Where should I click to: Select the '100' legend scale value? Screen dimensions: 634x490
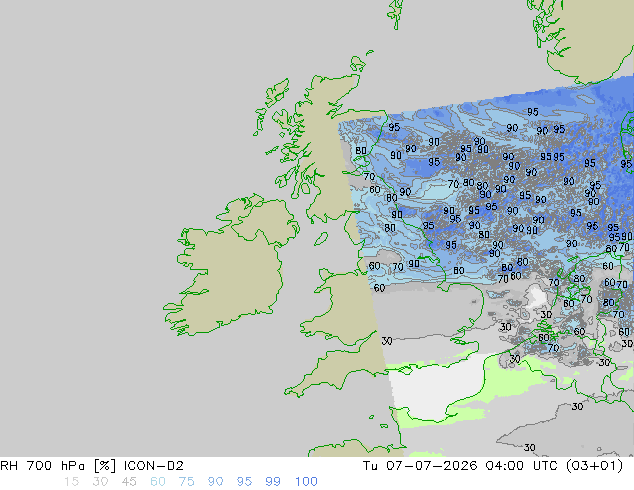(x=306, y=482)
